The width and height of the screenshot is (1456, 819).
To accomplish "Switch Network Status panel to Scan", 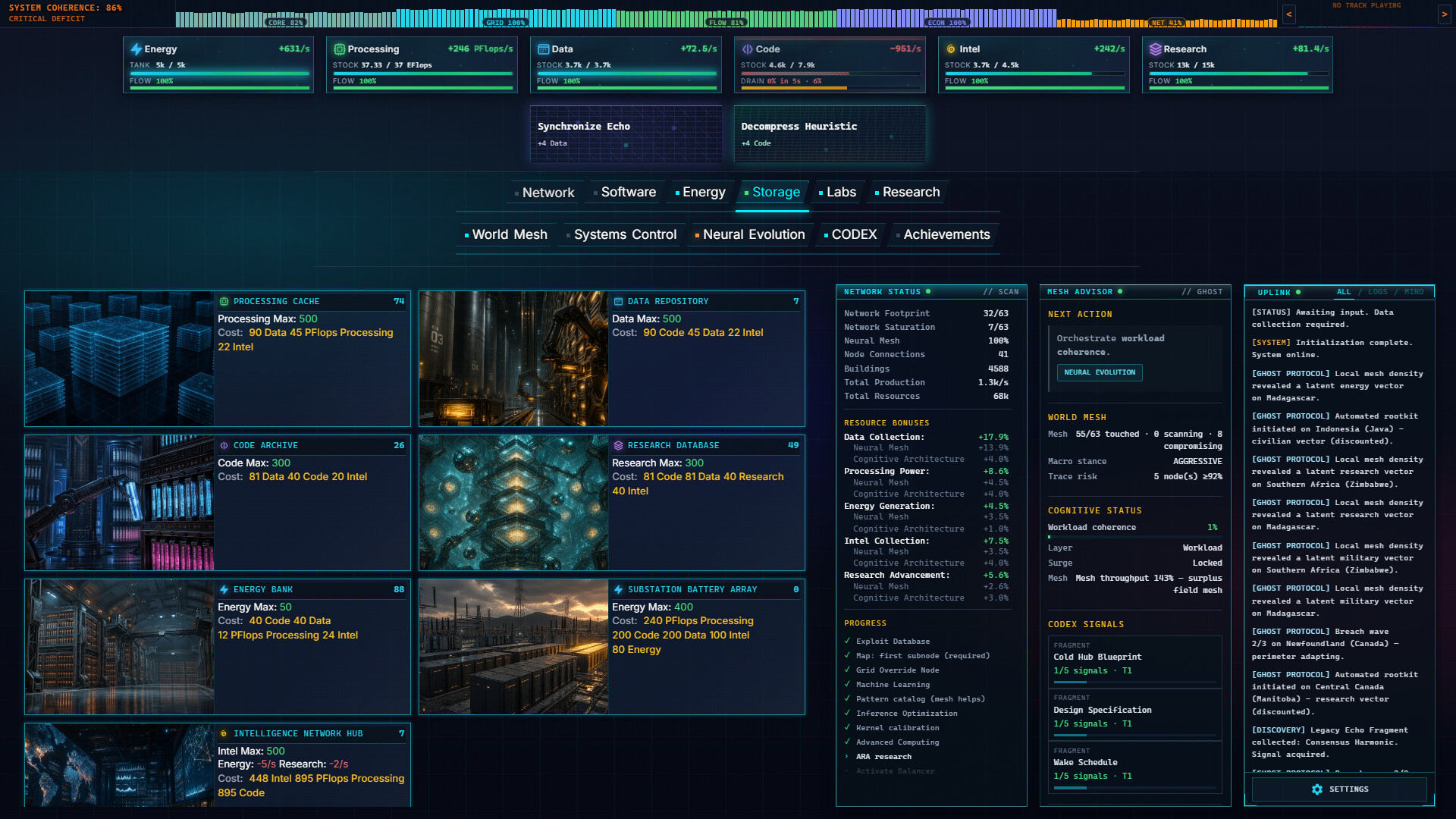I will point(1001,292).
